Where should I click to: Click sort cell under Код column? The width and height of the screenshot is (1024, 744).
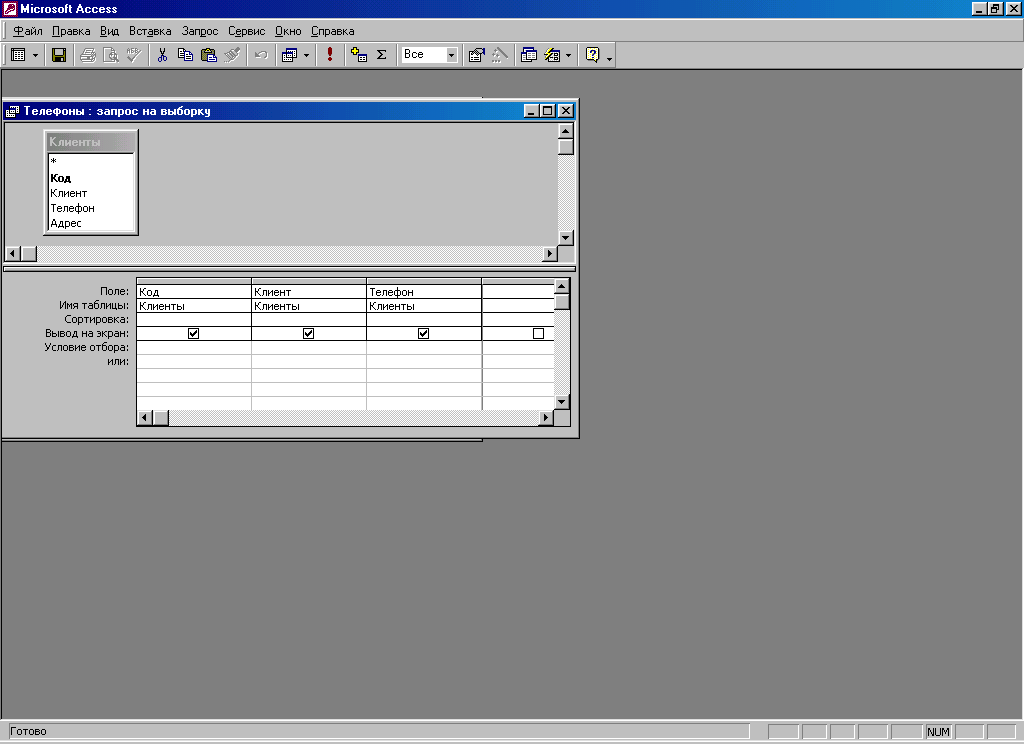193,319
